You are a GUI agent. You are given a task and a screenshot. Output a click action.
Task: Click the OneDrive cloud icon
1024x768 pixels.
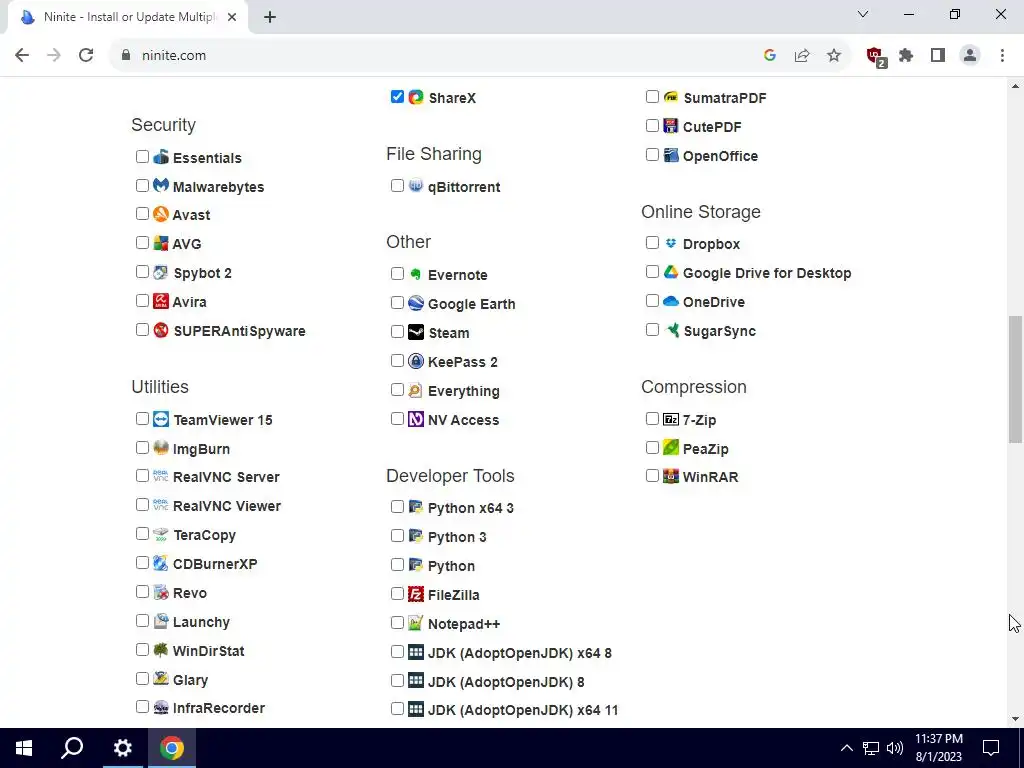(671, 301)
